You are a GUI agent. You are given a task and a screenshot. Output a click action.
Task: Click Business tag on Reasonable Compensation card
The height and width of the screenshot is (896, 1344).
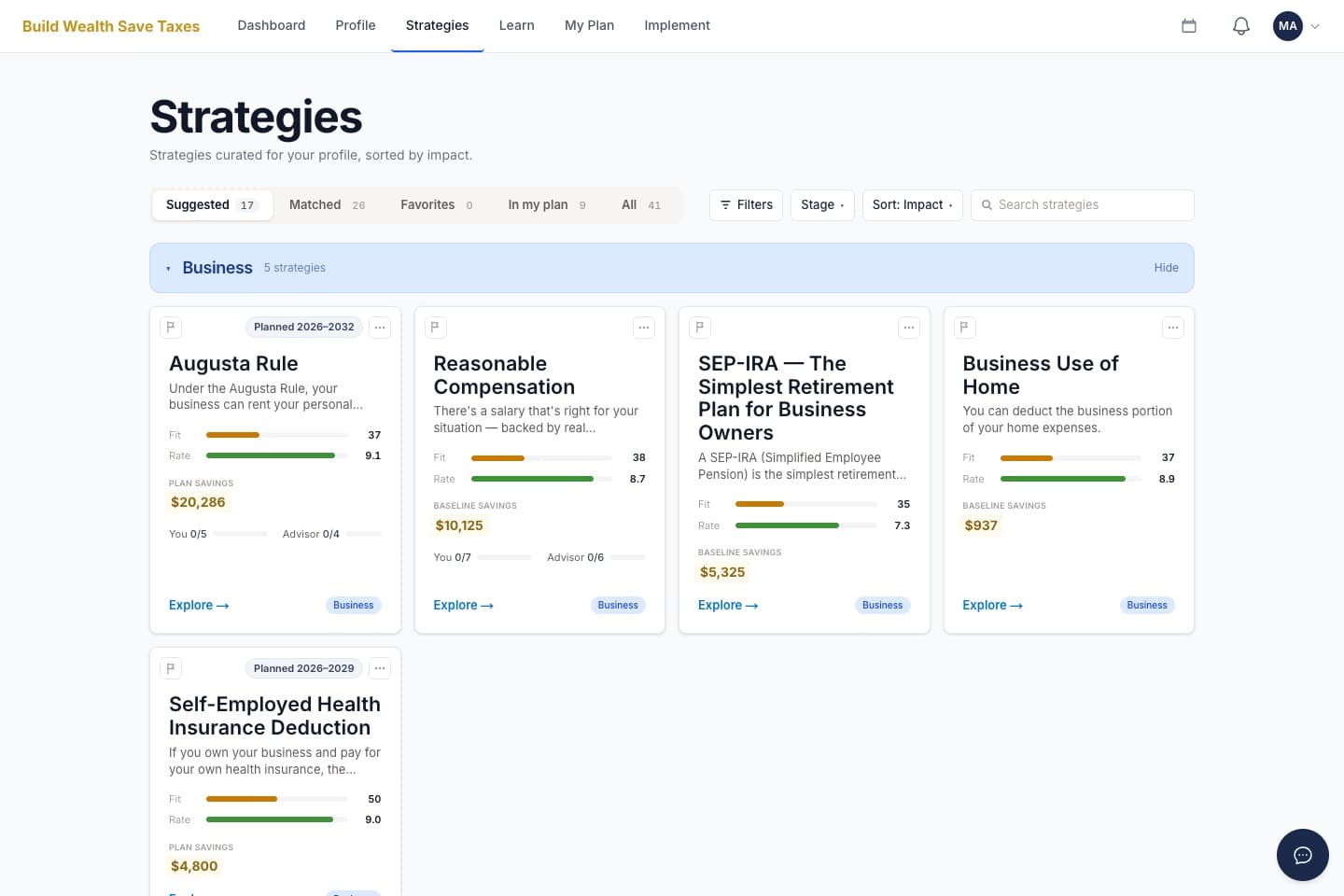618,606
